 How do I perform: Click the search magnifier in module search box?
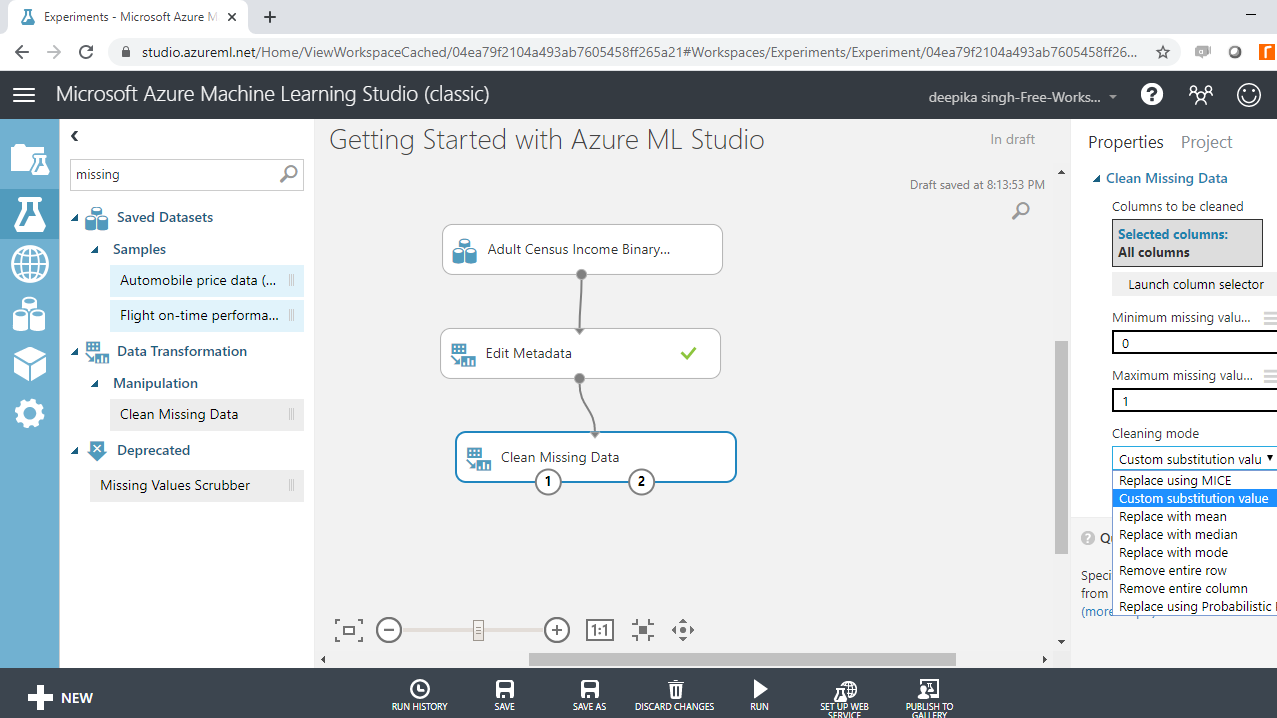pos(288,174)
